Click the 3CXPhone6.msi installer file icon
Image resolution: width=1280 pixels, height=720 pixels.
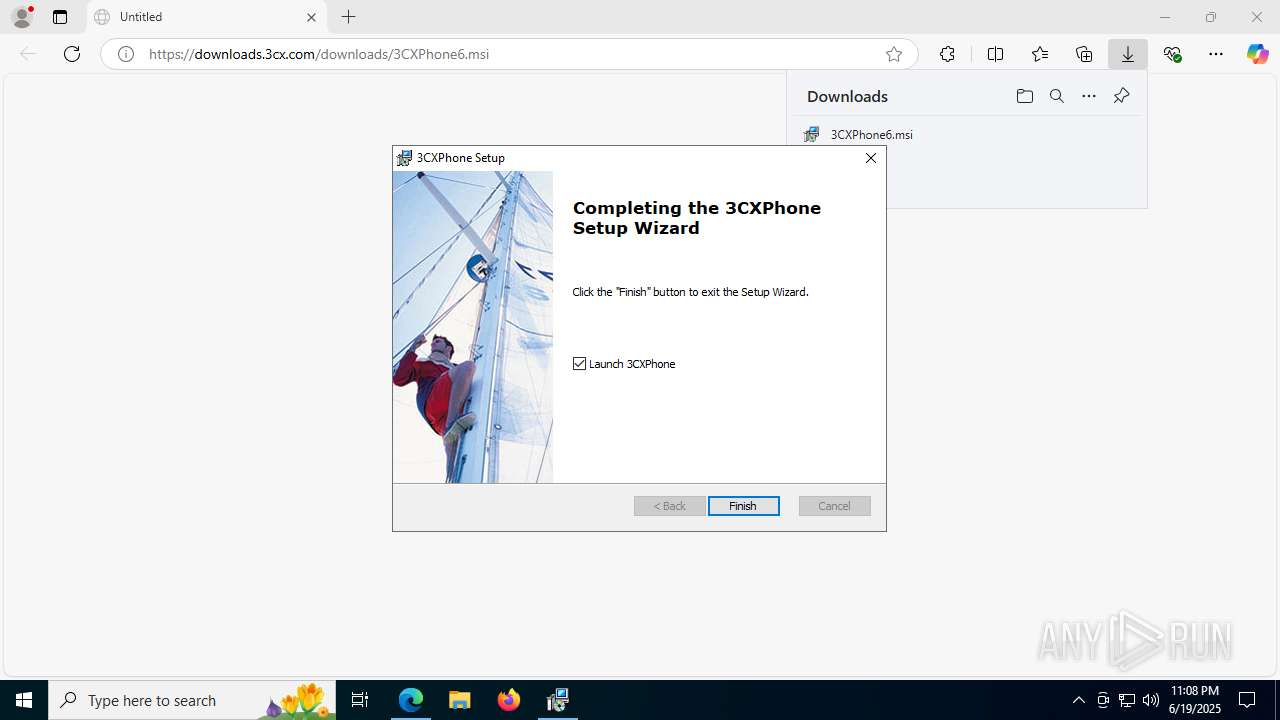pos(812,134)
